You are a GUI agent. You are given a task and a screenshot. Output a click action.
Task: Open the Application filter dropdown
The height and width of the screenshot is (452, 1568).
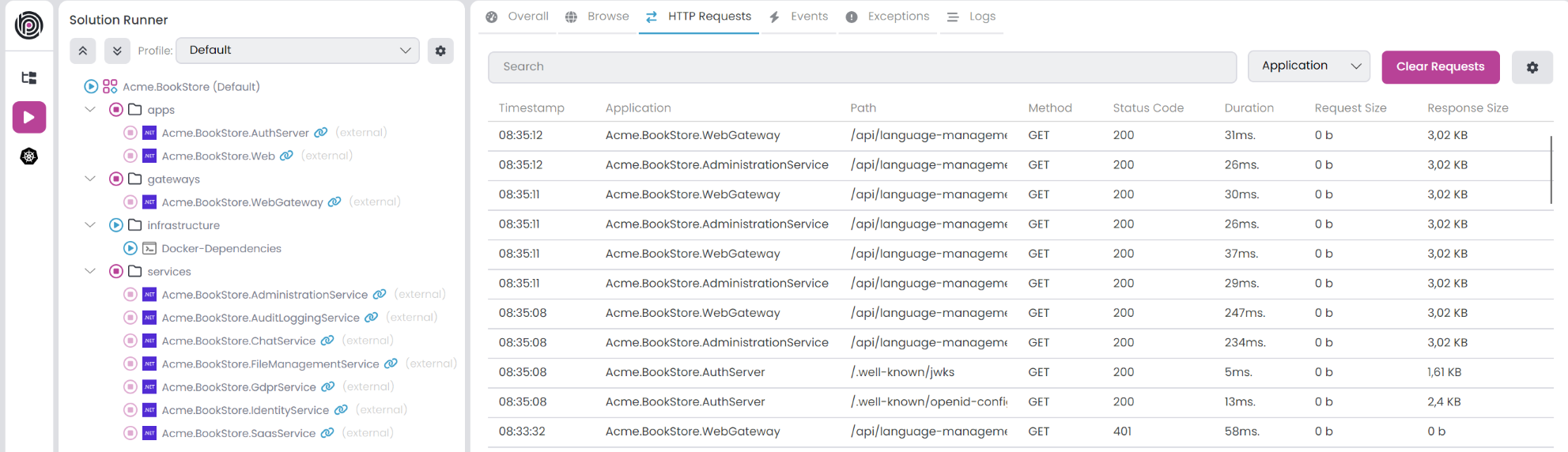click(1309, 66)
